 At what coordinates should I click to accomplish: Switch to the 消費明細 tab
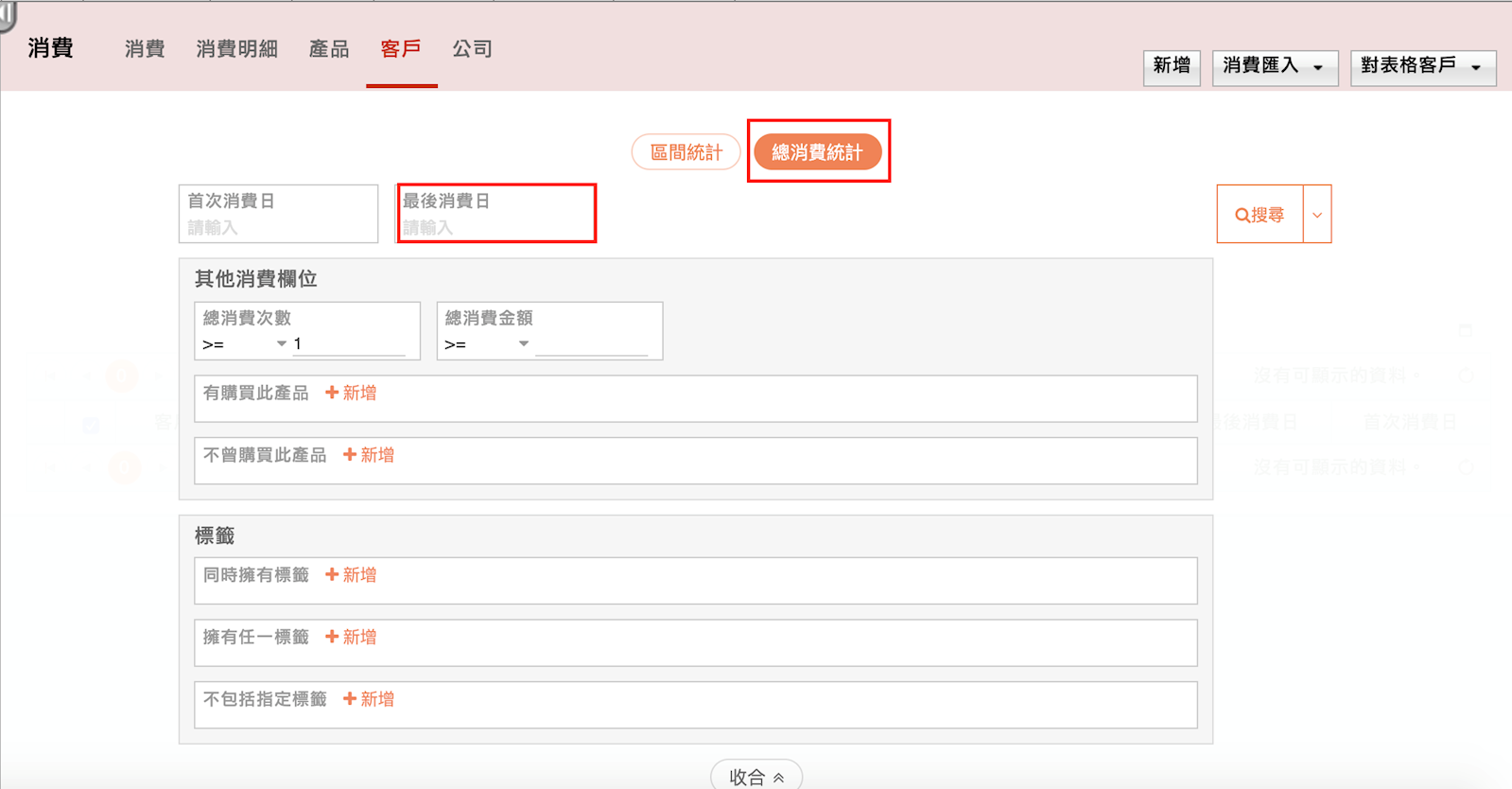tap(236, 49)
